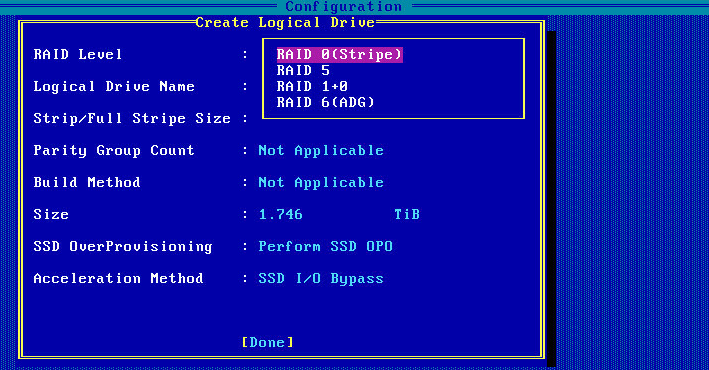Pick RAID 1+0 in the dropdown list
The image size is (709, 370).
[x=312, y=86]
